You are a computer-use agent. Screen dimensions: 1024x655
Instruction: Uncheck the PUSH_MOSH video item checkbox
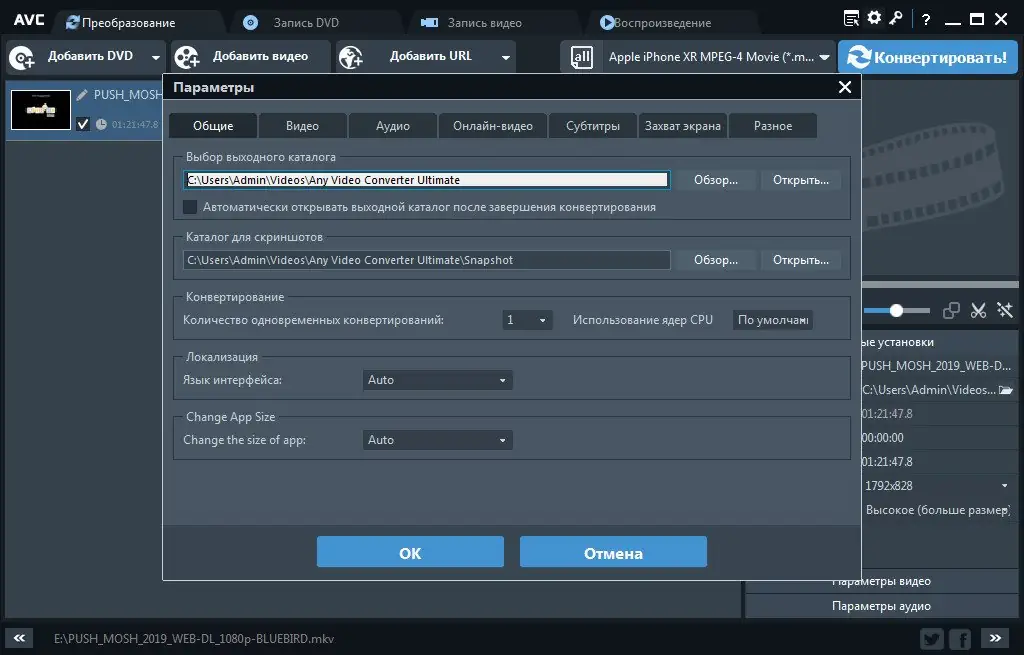click(83, 124)
